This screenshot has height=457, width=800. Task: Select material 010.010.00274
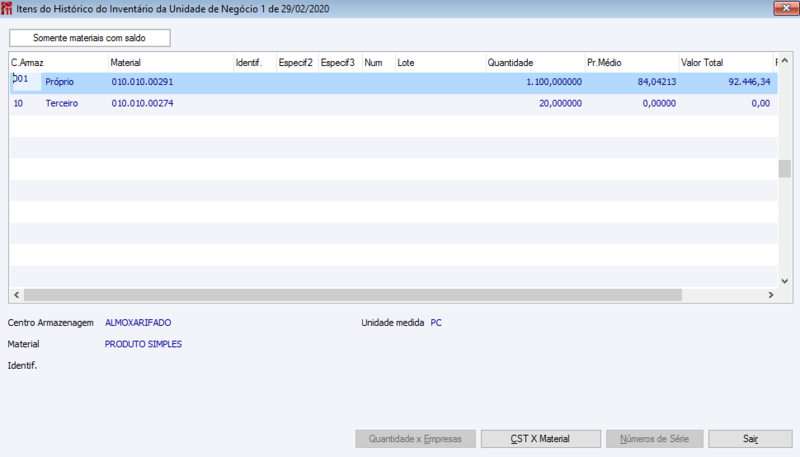pos(142,103)
